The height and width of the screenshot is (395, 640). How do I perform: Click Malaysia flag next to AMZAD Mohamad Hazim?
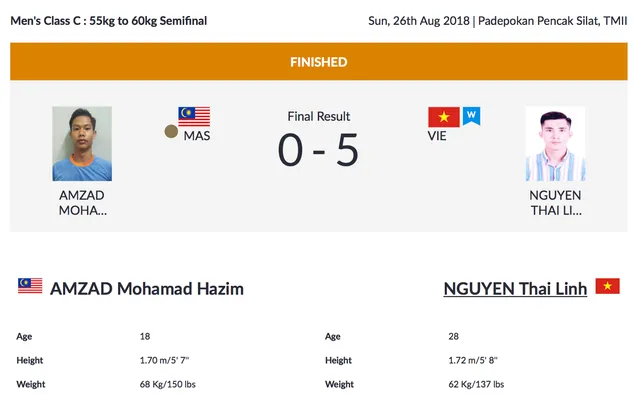[x=30, y=286]
